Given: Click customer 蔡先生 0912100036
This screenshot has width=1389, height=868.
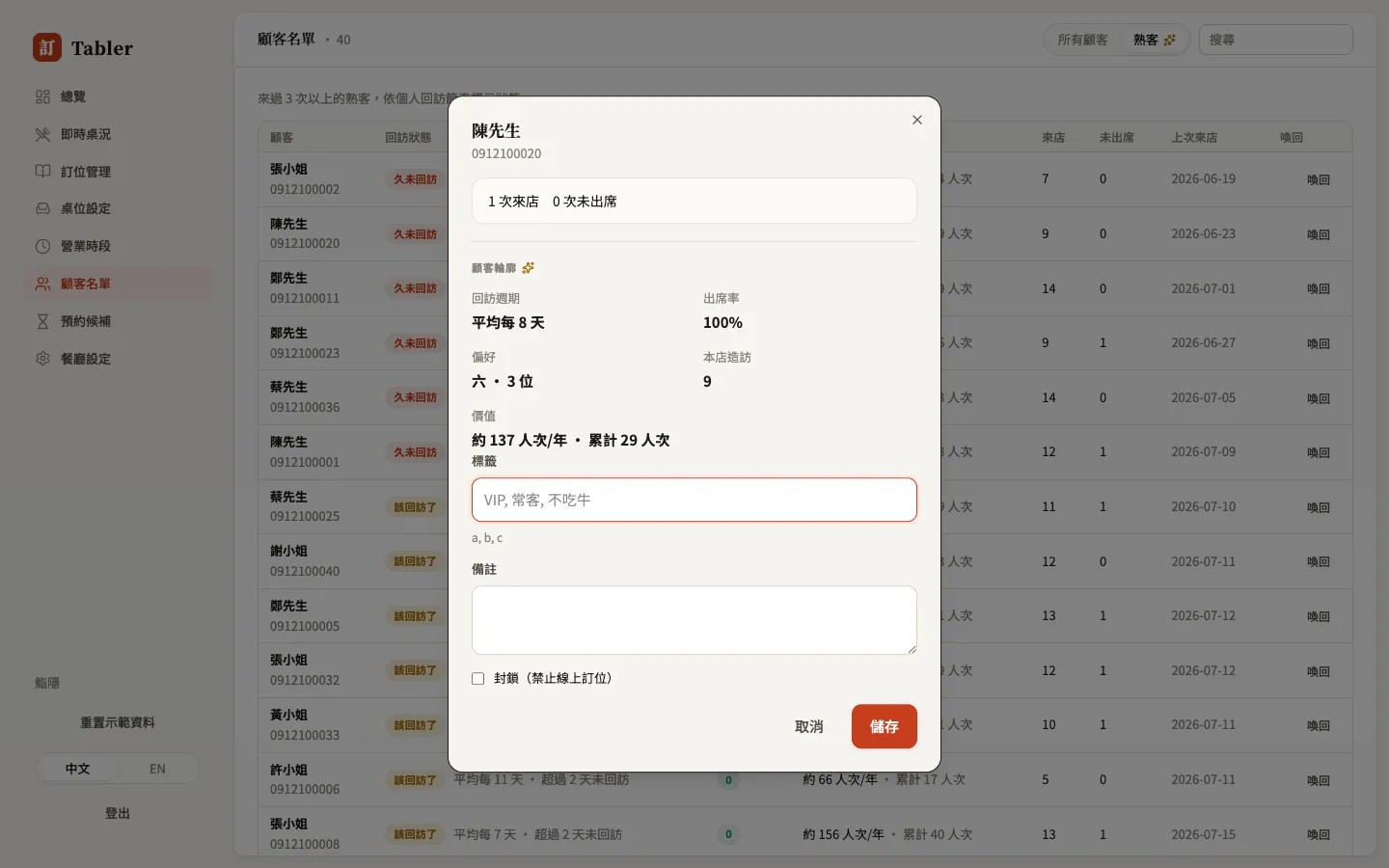Looking at the screenshot, I should click(x=305, y=396).
